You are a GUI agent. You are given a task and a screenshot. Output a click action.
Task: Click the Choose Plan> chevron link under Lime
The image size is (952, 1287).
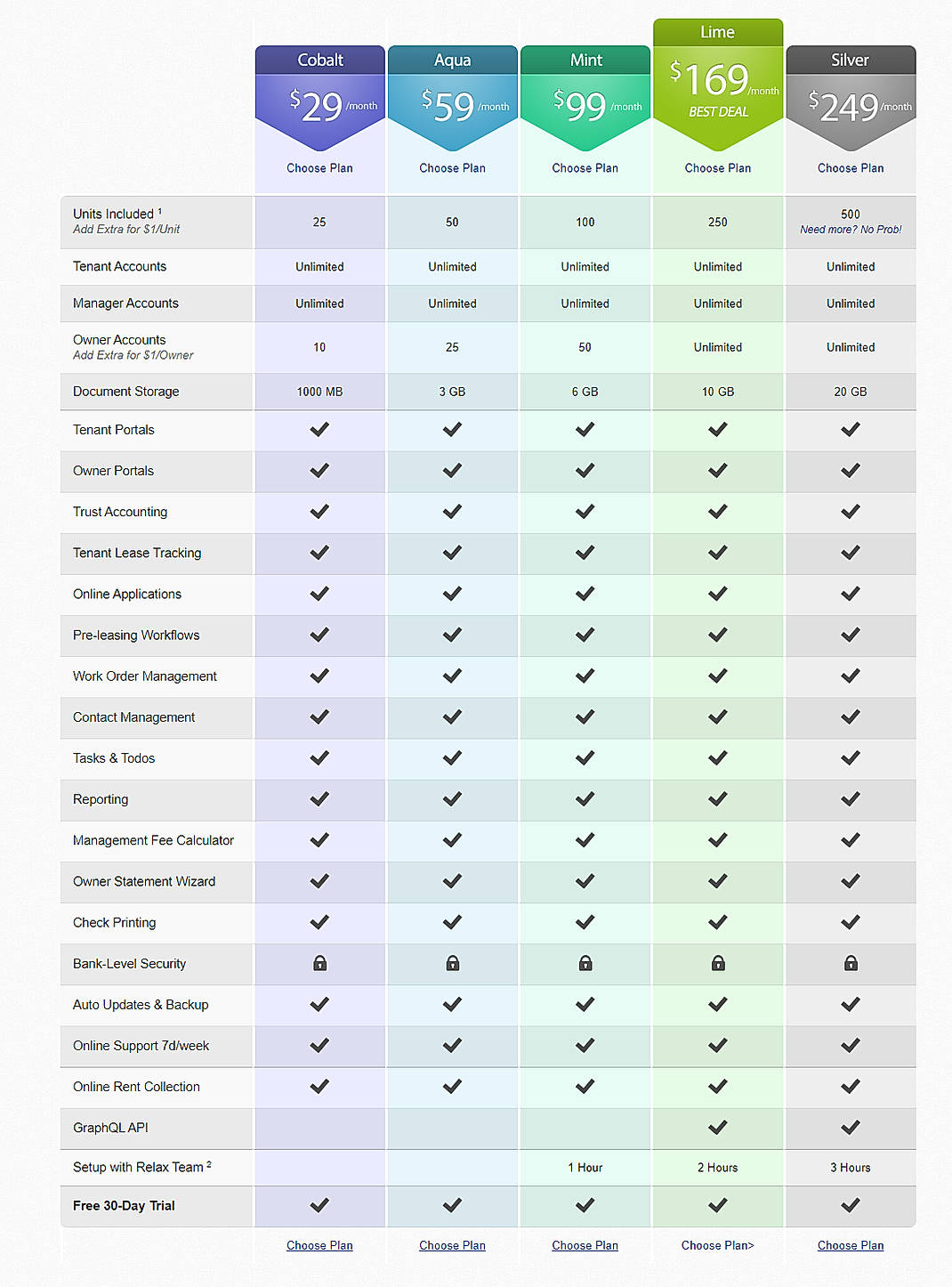coord(717,1245)
